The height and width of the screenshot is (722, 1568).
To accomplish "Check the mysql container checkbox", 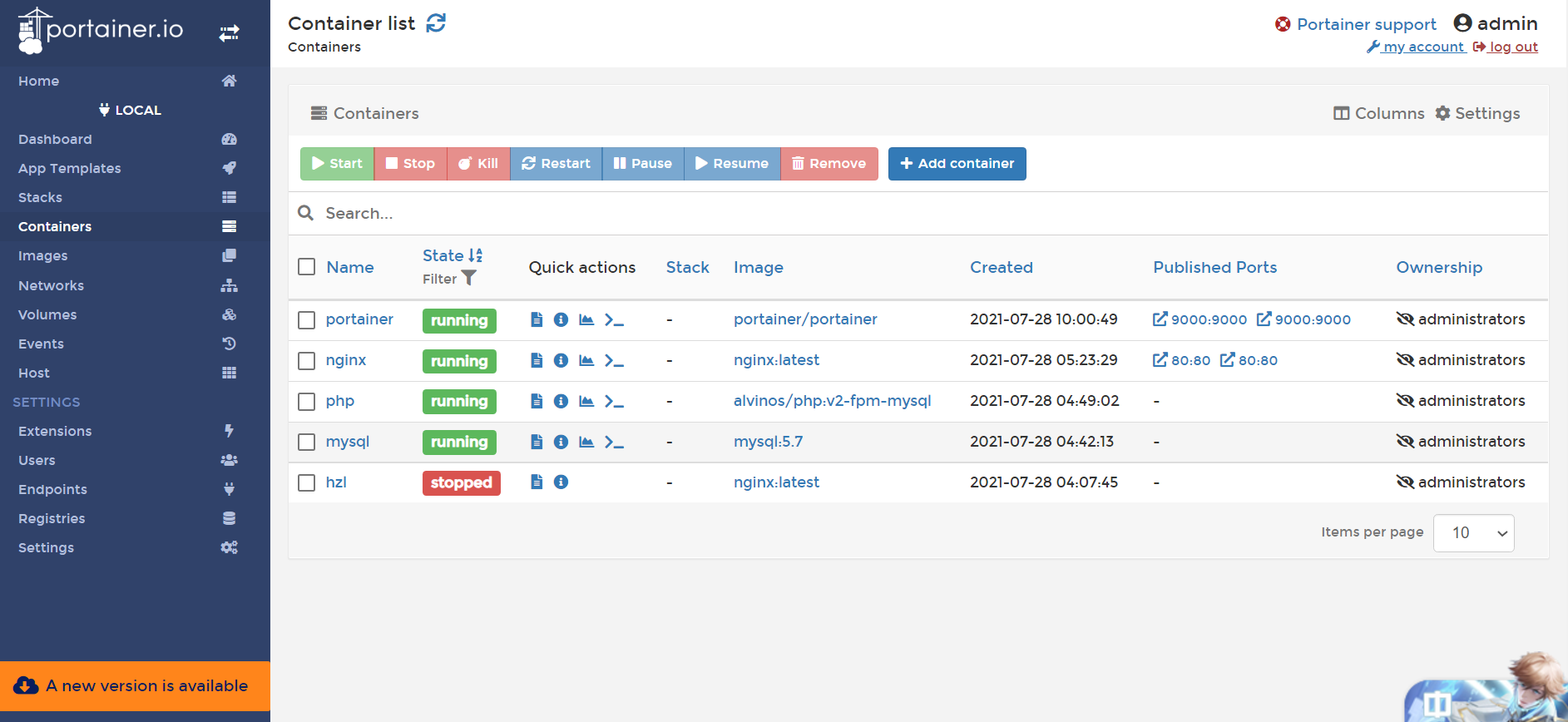I will pos(307,443).
